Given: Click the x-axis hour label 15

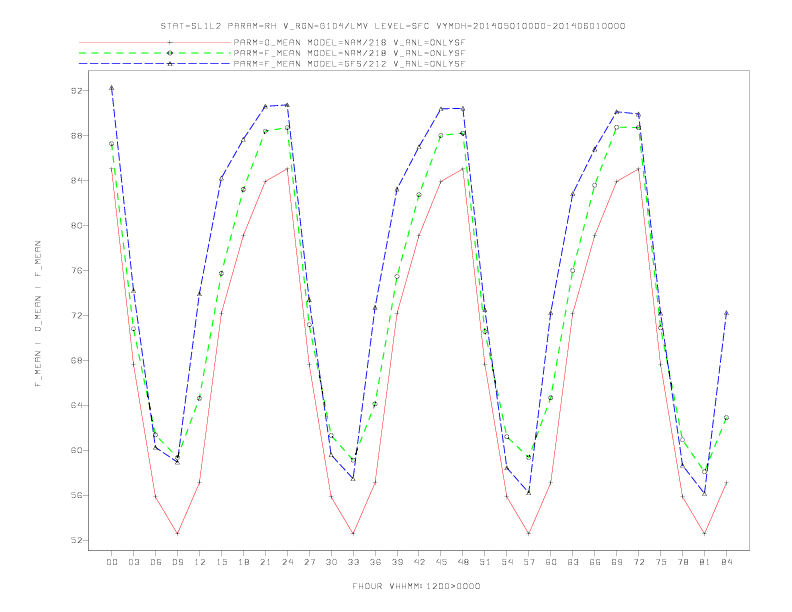Looking at the screenshot, I should coord(221,562).
